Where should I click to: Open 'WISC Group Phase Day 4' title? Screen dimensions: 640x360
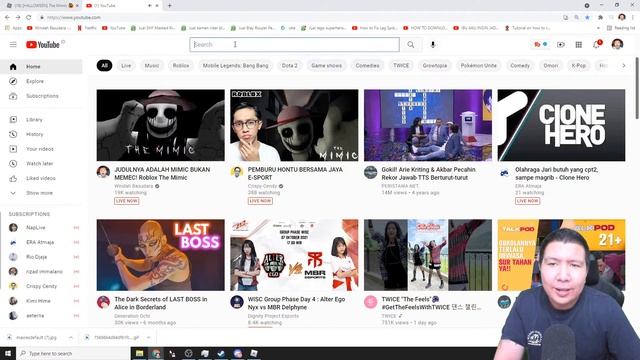tap(296, 303)
